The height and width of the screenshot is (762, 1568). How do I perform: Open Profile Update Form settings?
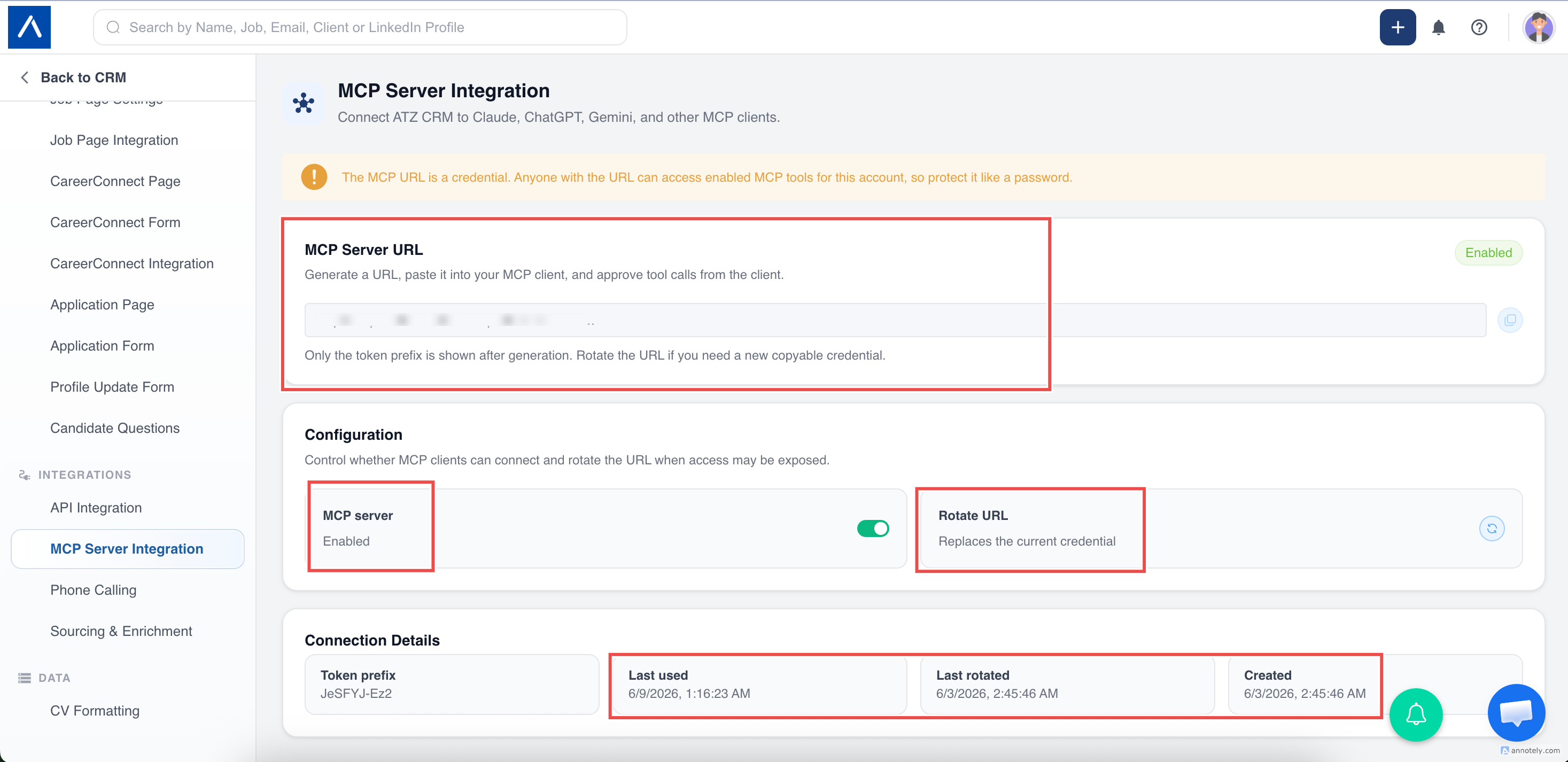pos(112,387)
